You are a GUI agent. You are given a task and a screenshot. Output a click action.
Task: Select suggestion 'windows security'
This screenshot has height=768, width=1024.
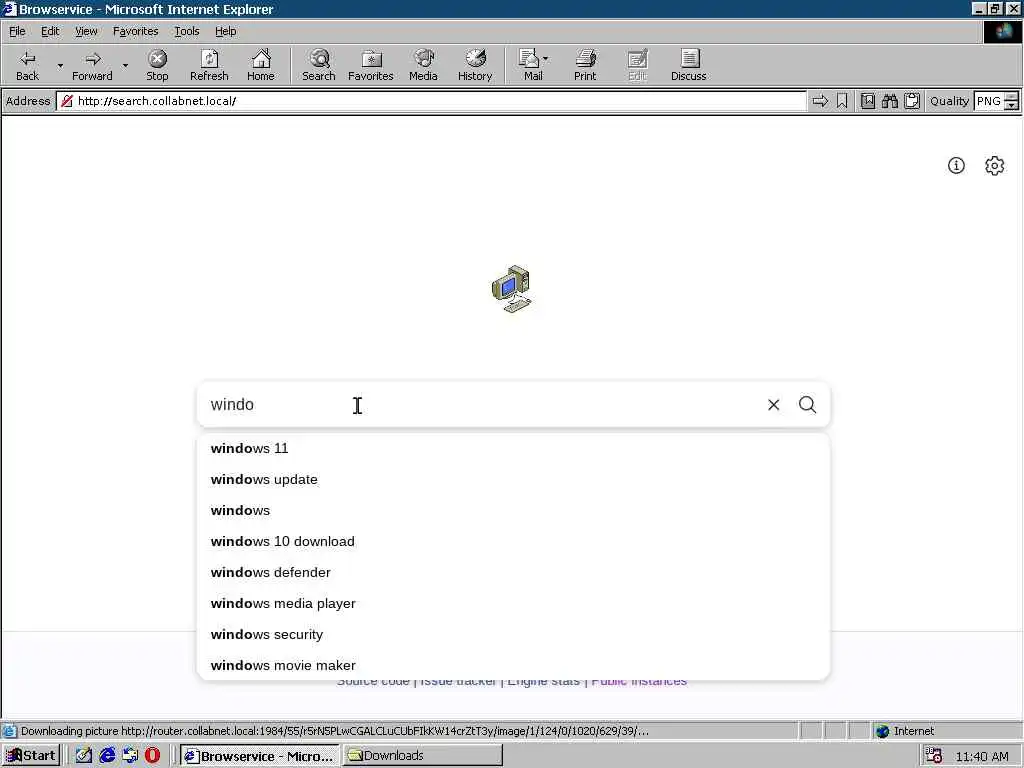click(513, 635)
